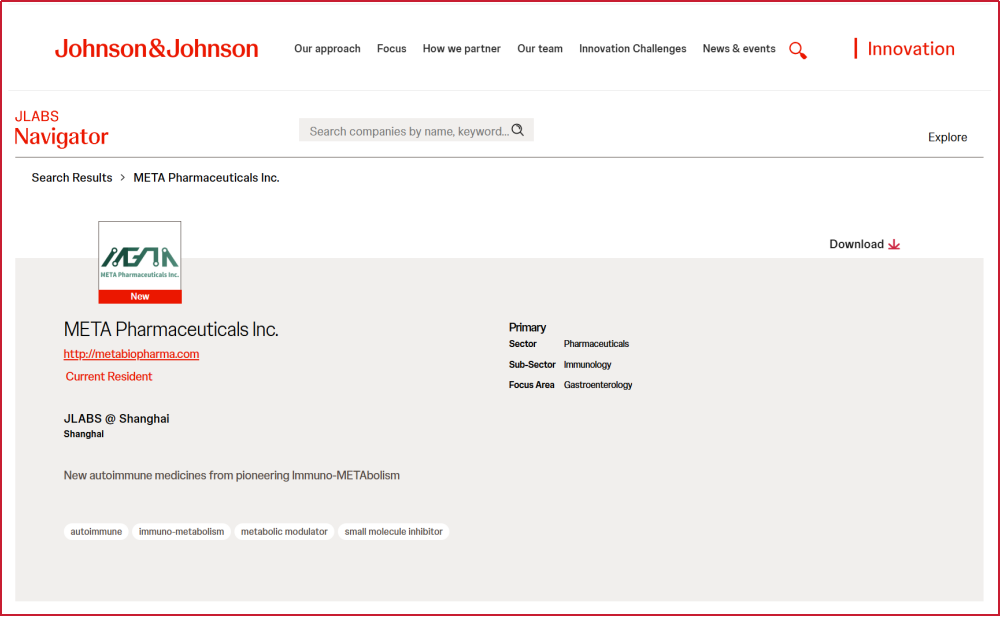Open the Focus menu item
Viewport: 1001px width, 617px height.
391,49
